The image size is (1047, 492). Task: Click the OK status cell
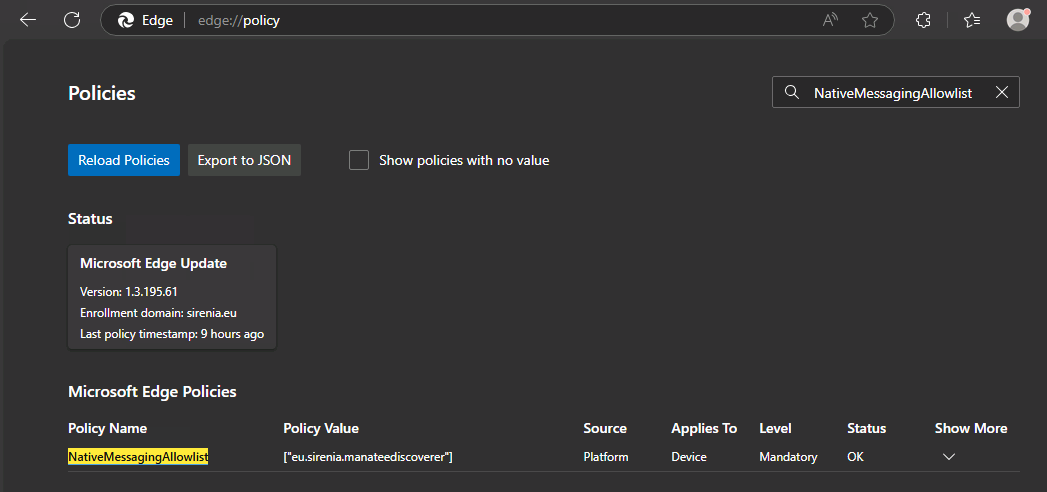[855, 457]
